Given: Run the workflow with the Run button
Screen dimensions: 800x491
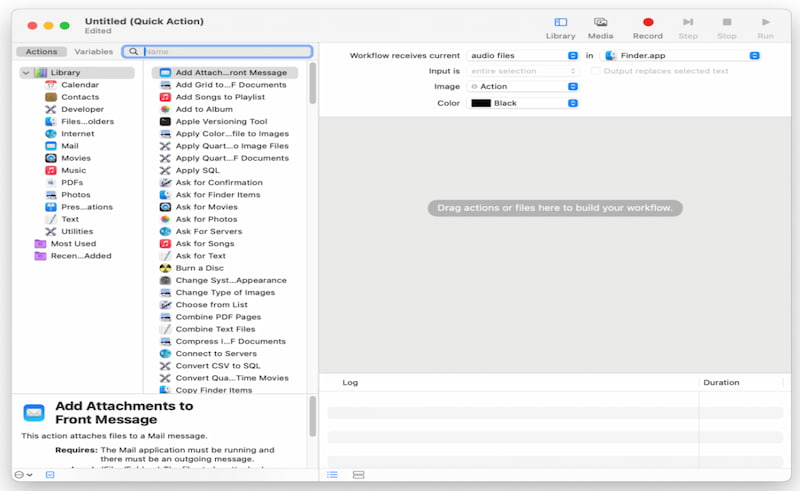Looking at the screenshot, I should coord(765,28).
